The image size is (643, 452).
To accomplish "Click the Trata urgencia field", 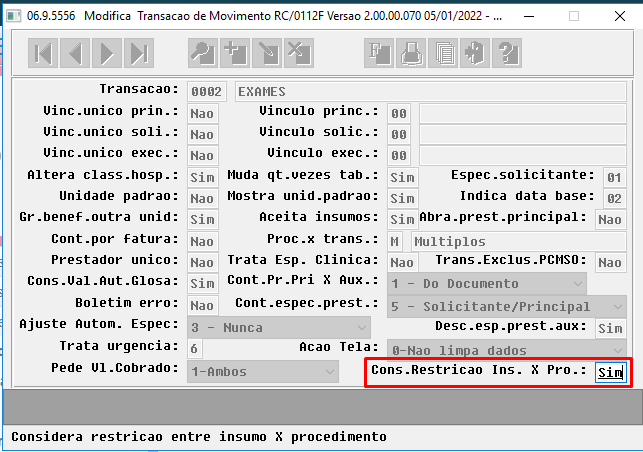I will [x=194, y=349].
